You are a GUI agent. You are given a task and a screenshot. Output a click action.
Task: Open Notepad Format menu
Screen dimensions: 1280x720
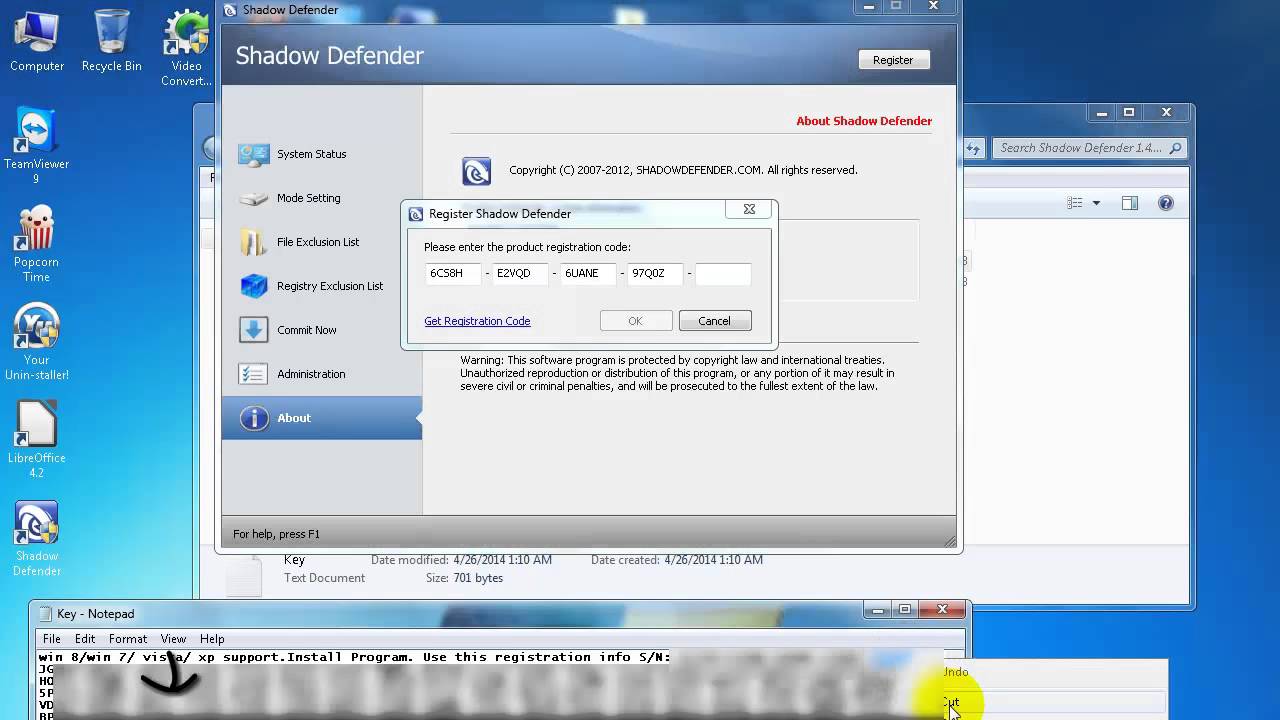pyautogui.click(x=128, y=639)
